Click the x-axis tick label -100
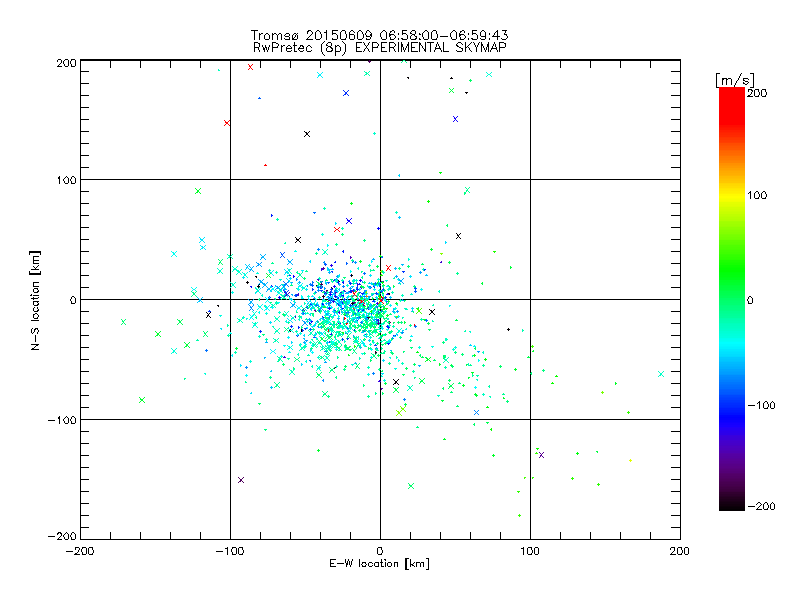The width and height of the screenshot is (800, 600). (230, 551)
